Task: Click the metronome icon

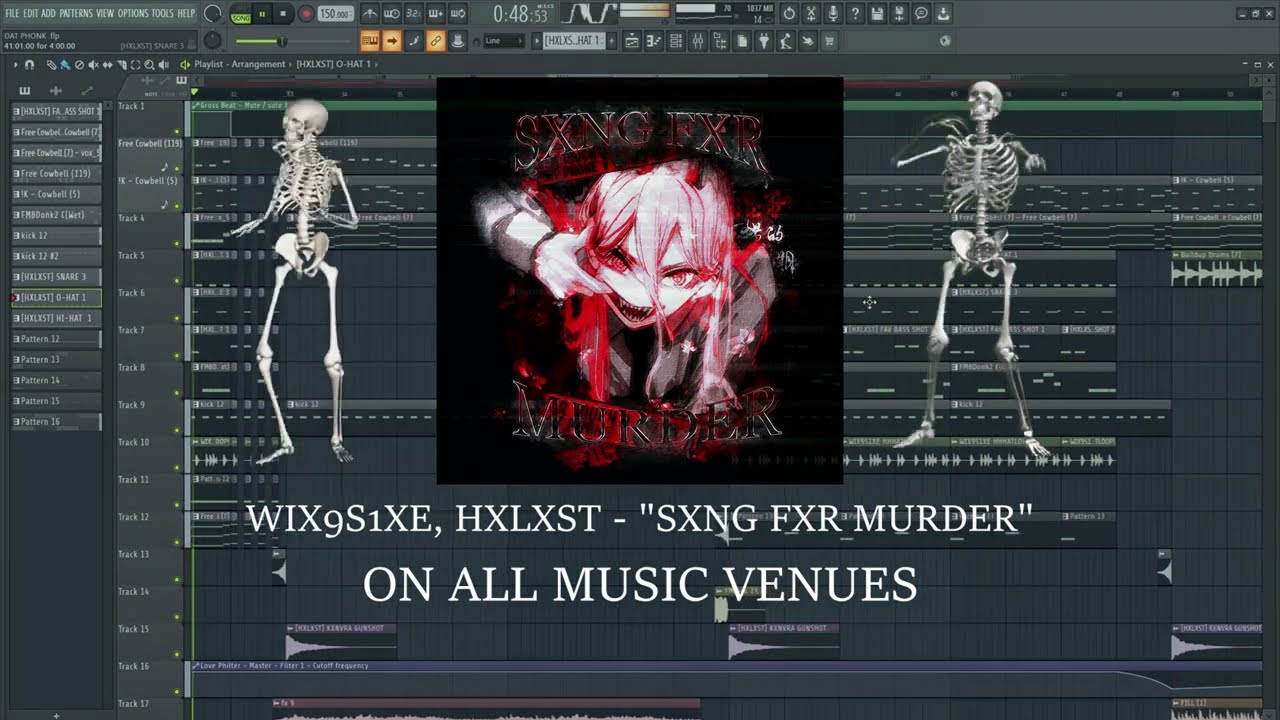Action: [x=370, y=14]
